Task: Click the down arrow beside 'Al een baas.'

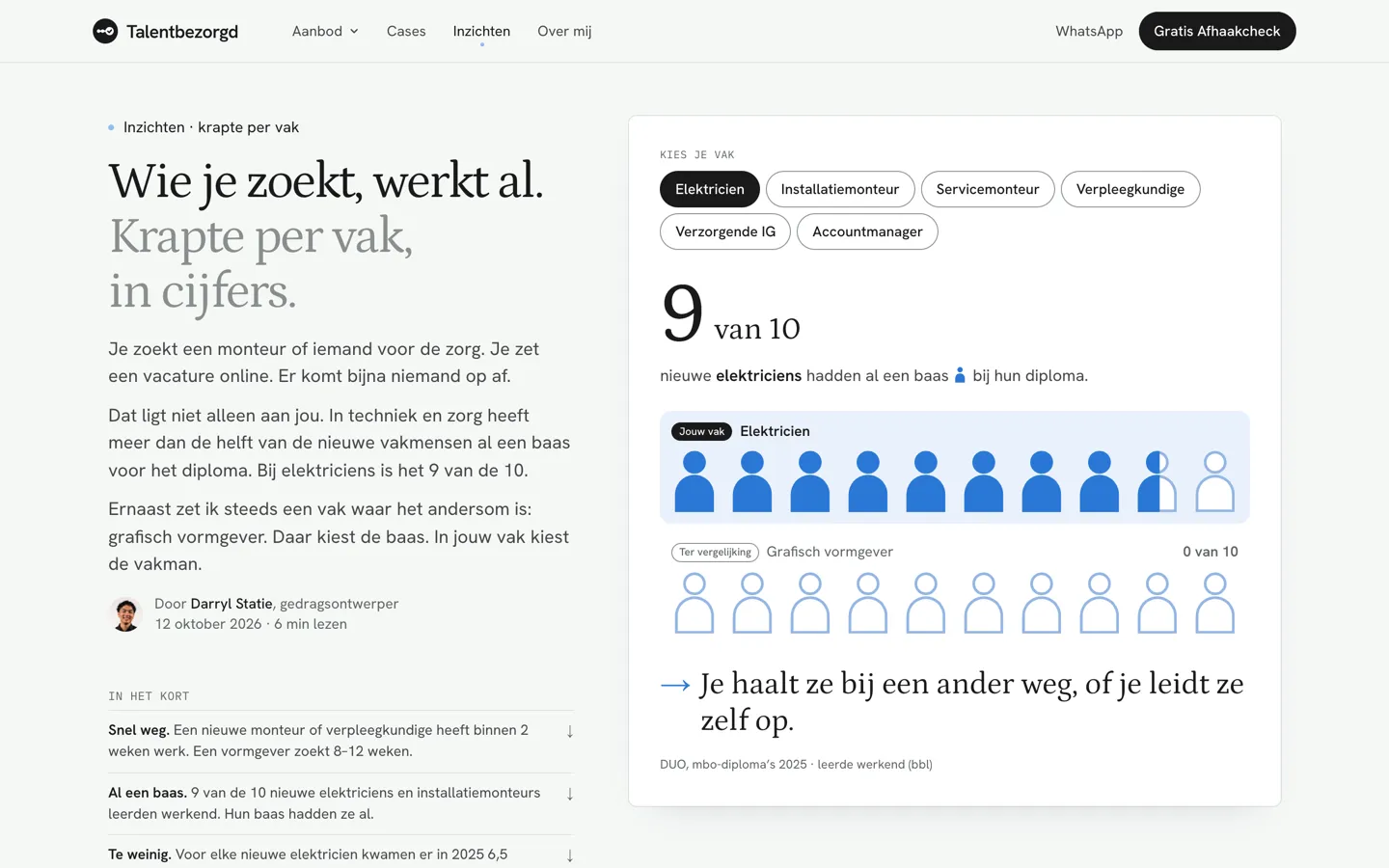Action: coord(570,794)
